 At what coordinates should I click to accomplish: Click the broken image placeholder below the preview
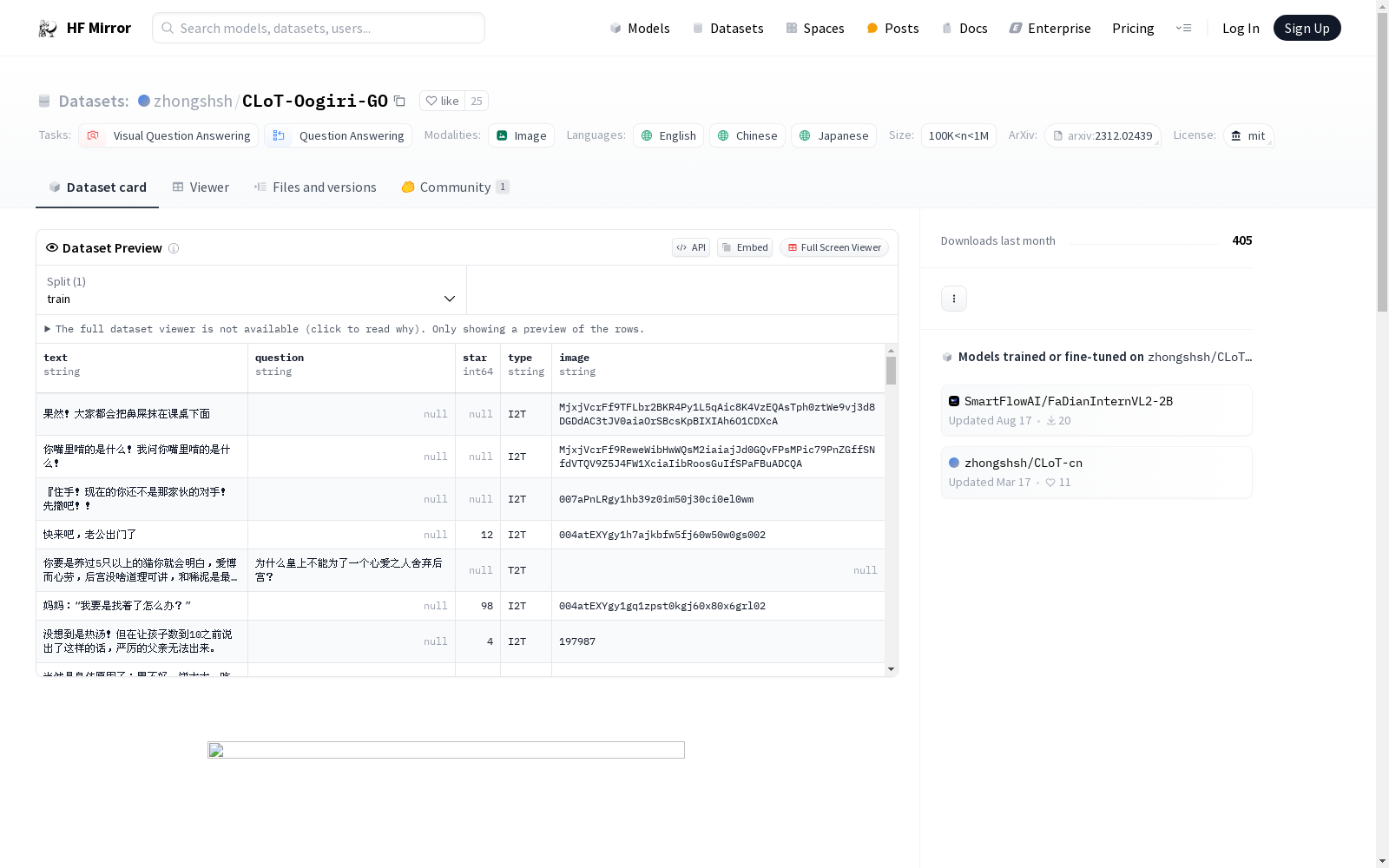[x=446, y=750]
